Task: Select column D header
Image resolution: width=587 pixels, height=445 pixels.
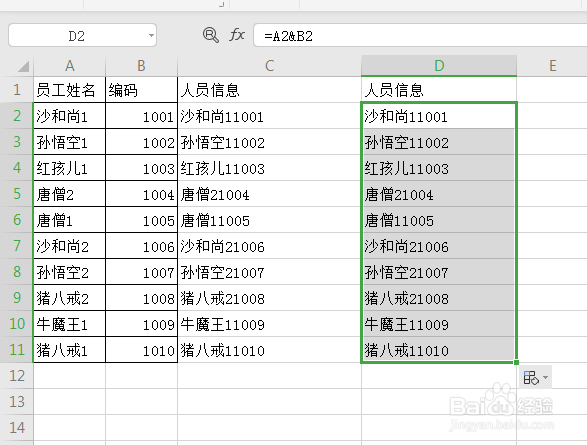Action: 439,66
